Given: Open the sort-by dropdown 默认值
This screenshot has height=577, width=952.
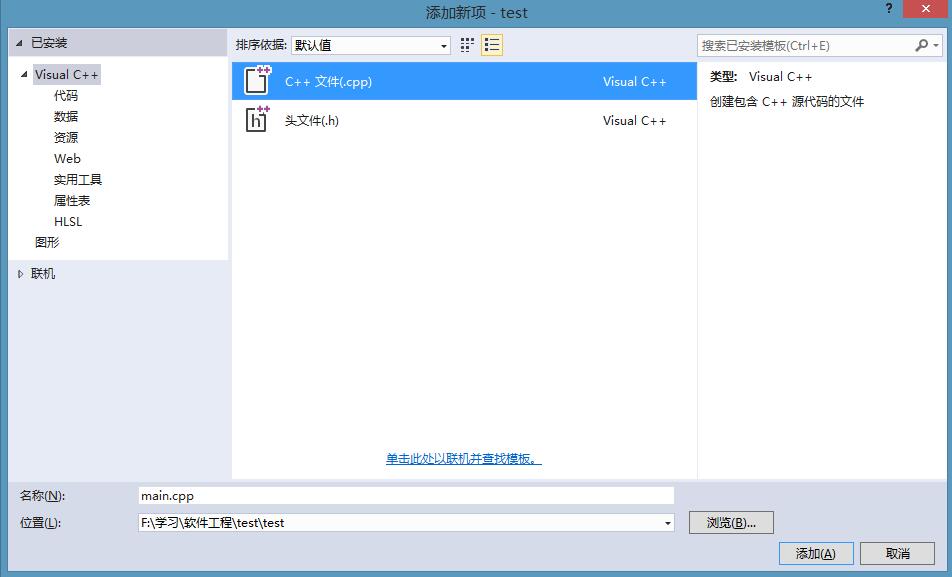Looking at the screenshot, I should (x=371, y=46).
